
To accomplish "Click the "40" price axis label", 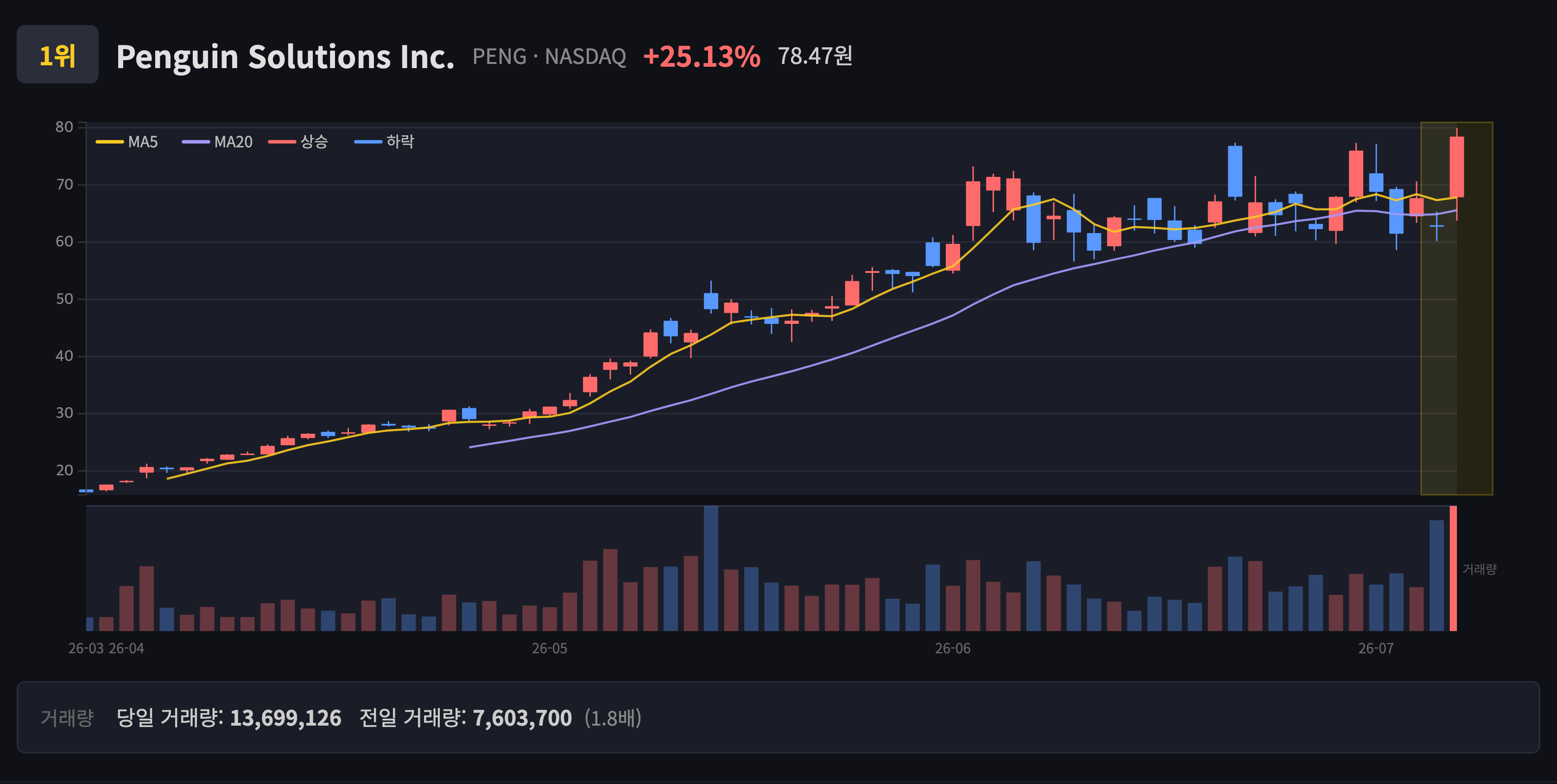I will (x=64, y=356).
